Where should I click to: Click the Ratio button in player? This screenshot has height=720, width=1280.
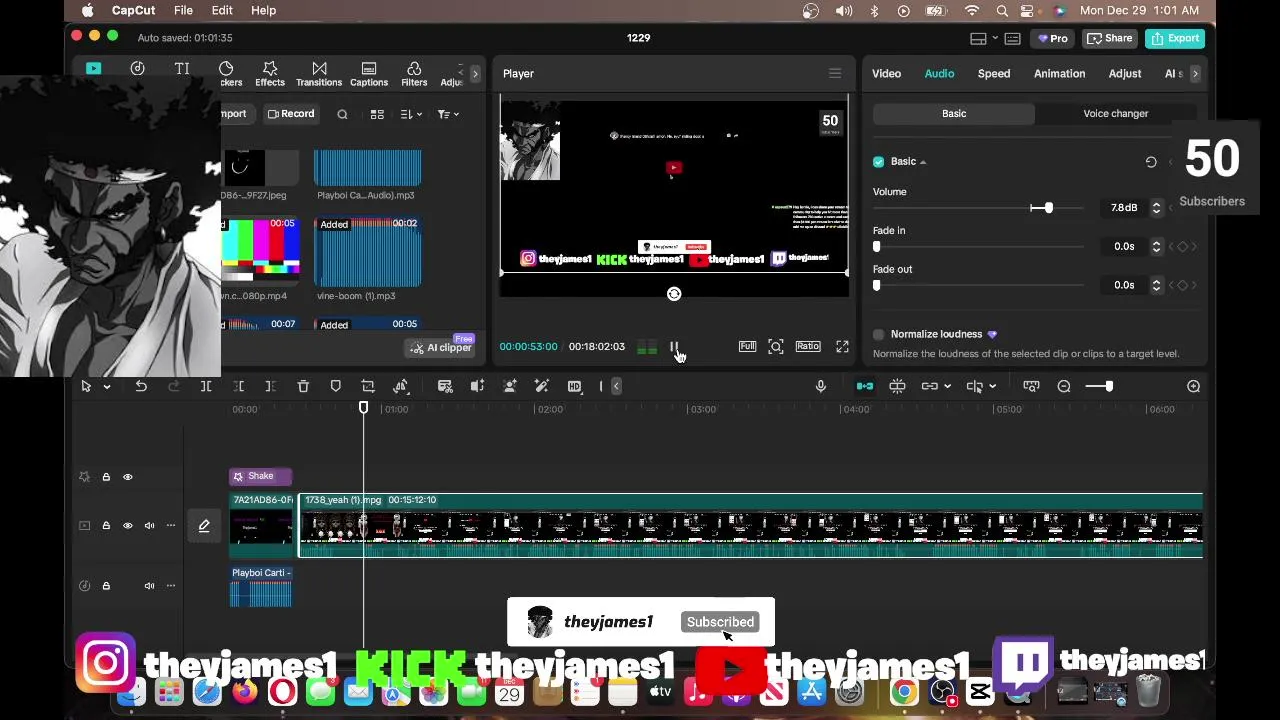[808, 346]
